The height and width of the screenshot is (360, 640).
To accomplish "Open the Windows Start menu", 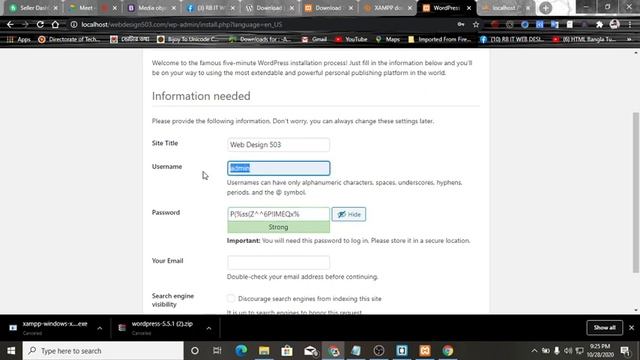I will [x=11, y=351].
